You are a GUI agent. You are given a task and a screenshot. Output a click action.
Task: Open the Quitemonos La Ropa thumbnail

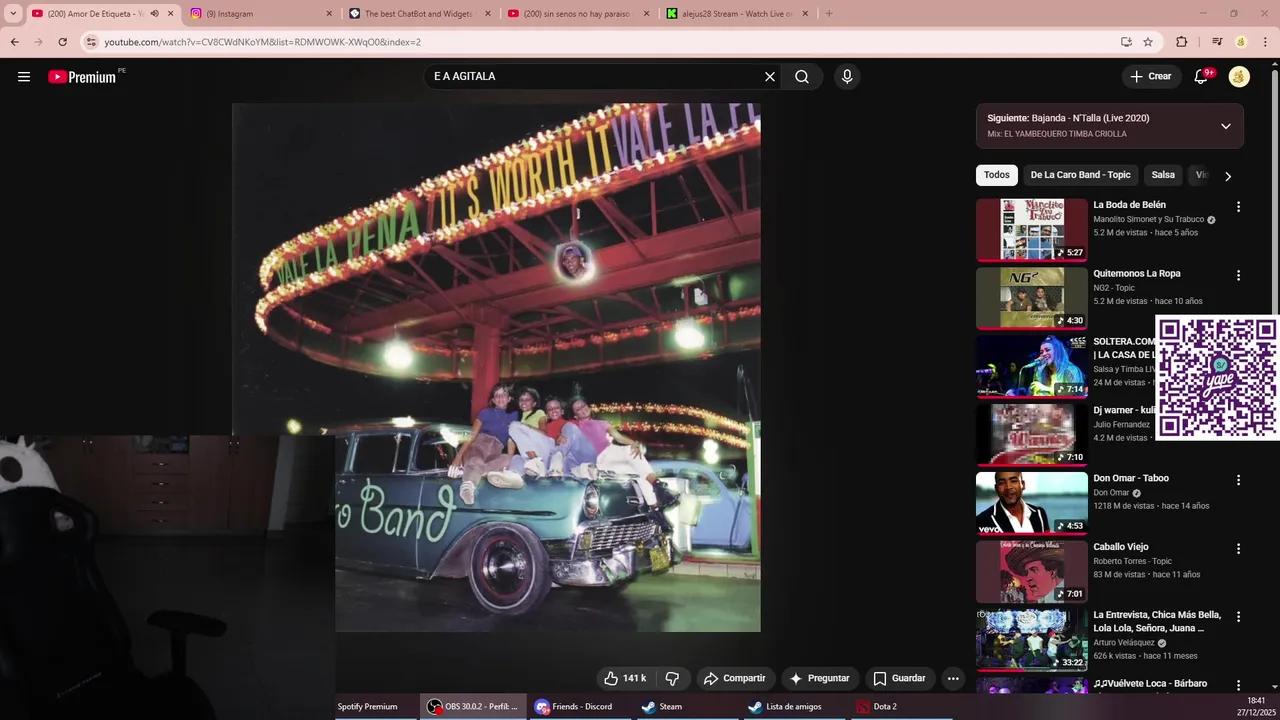pyautogui.click(x=1031, y=298)
